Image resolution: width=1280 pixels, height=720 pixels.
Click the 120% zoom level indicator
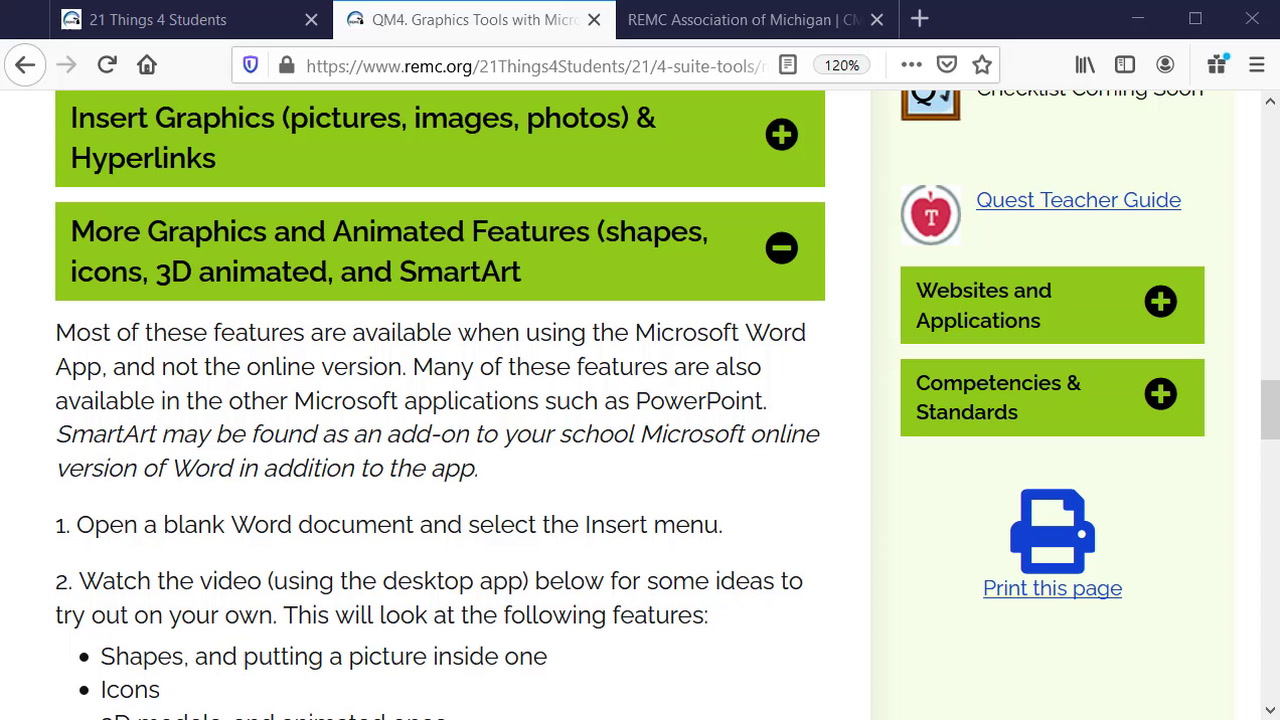[841, 65]
